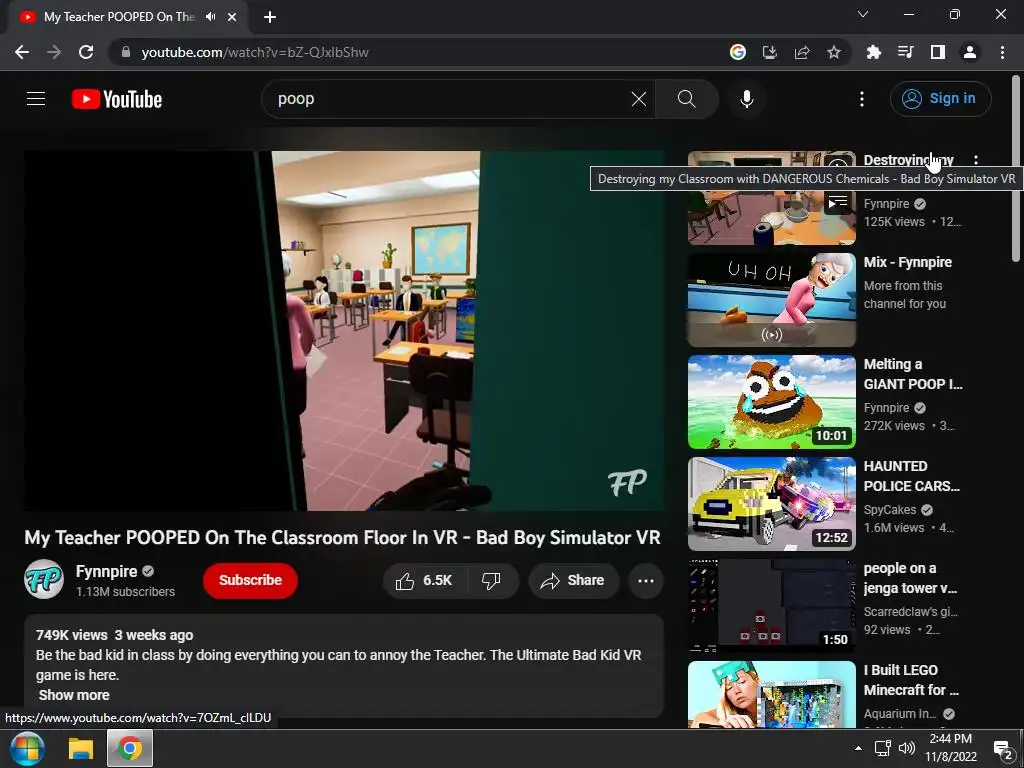
Task: Open the Chrome profile icon
Action: 970,52
